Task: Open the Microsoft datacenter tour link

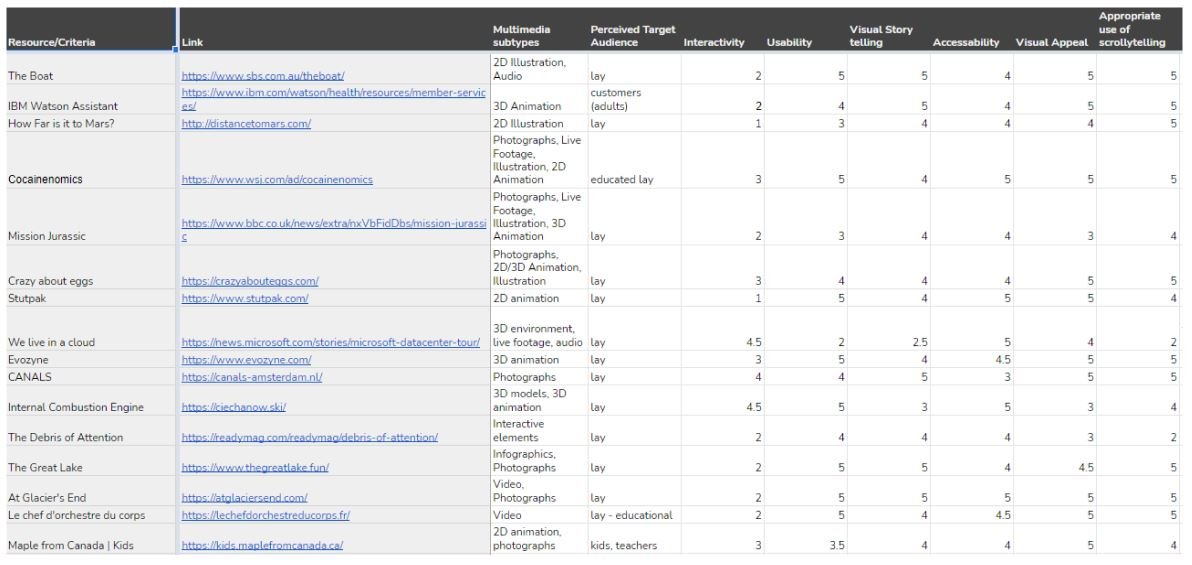Action: (x=331, y=342)
